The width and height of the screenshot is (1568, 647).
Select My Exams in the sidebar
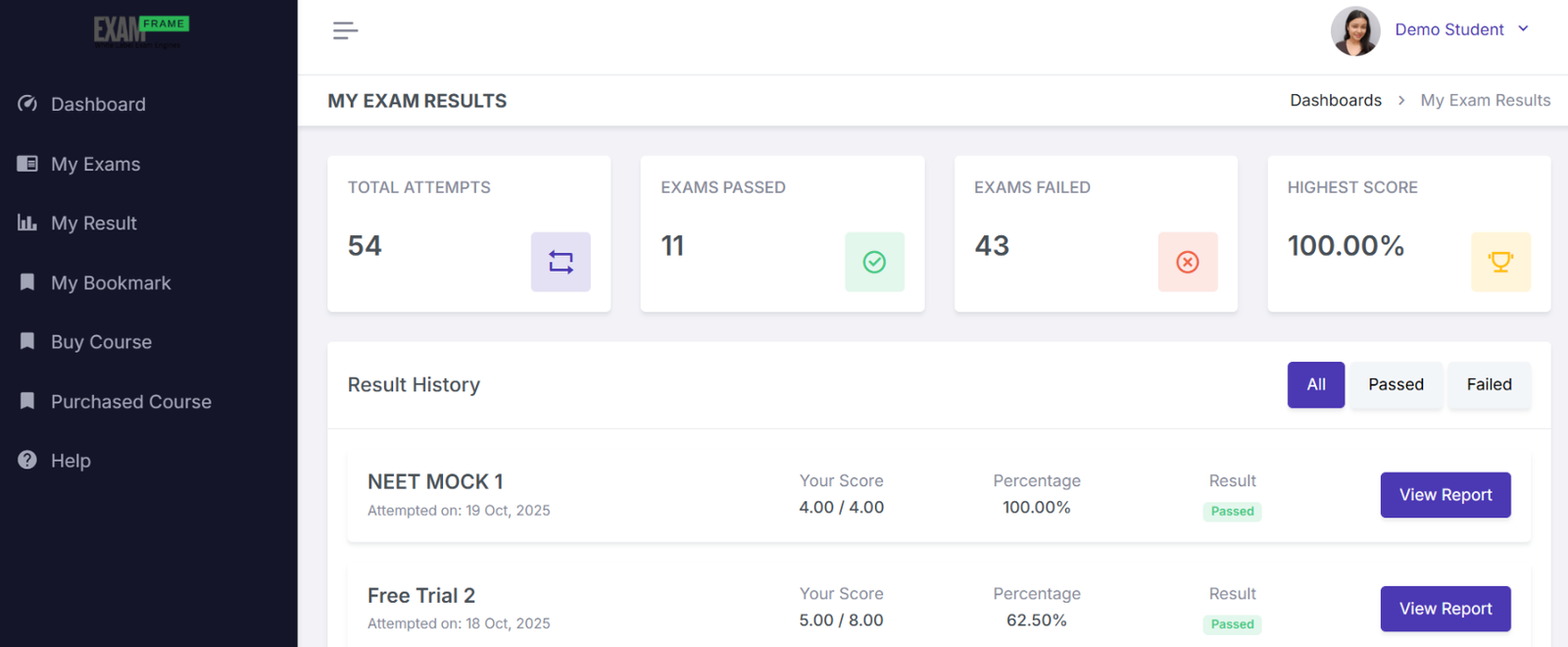tap(94, 164)
